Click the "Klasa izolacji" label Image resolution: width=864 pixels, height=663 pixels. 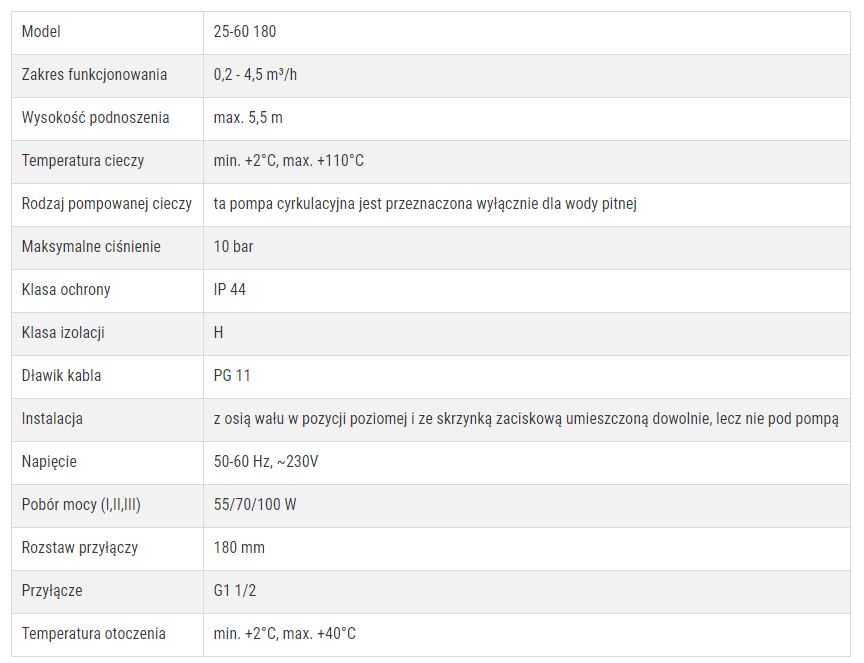pyautogui.click(x=63, y=333)
